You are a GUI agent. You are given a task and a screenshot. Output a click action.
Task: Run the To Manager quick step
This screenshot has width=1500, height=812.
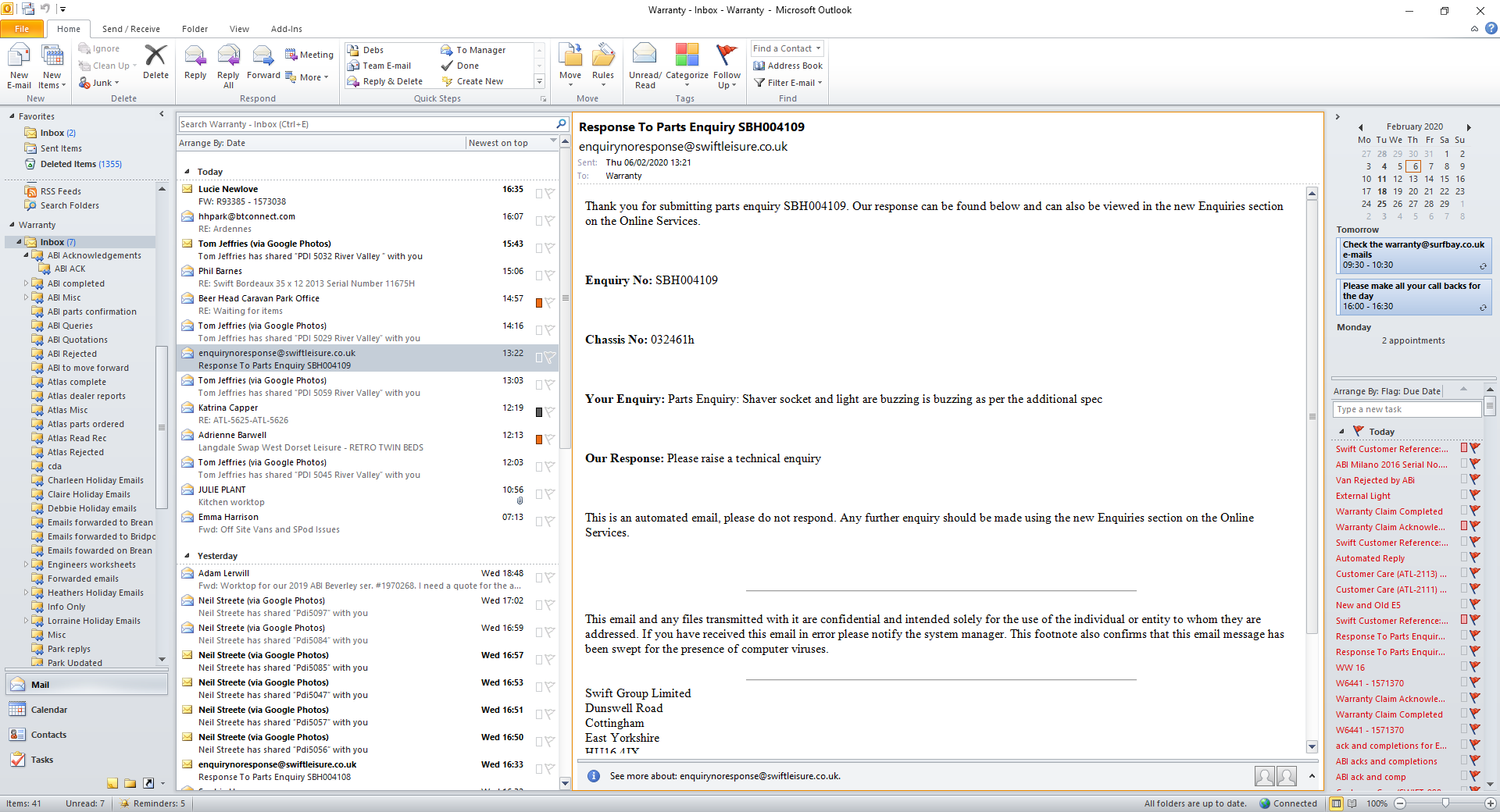(x=473, y=50)
